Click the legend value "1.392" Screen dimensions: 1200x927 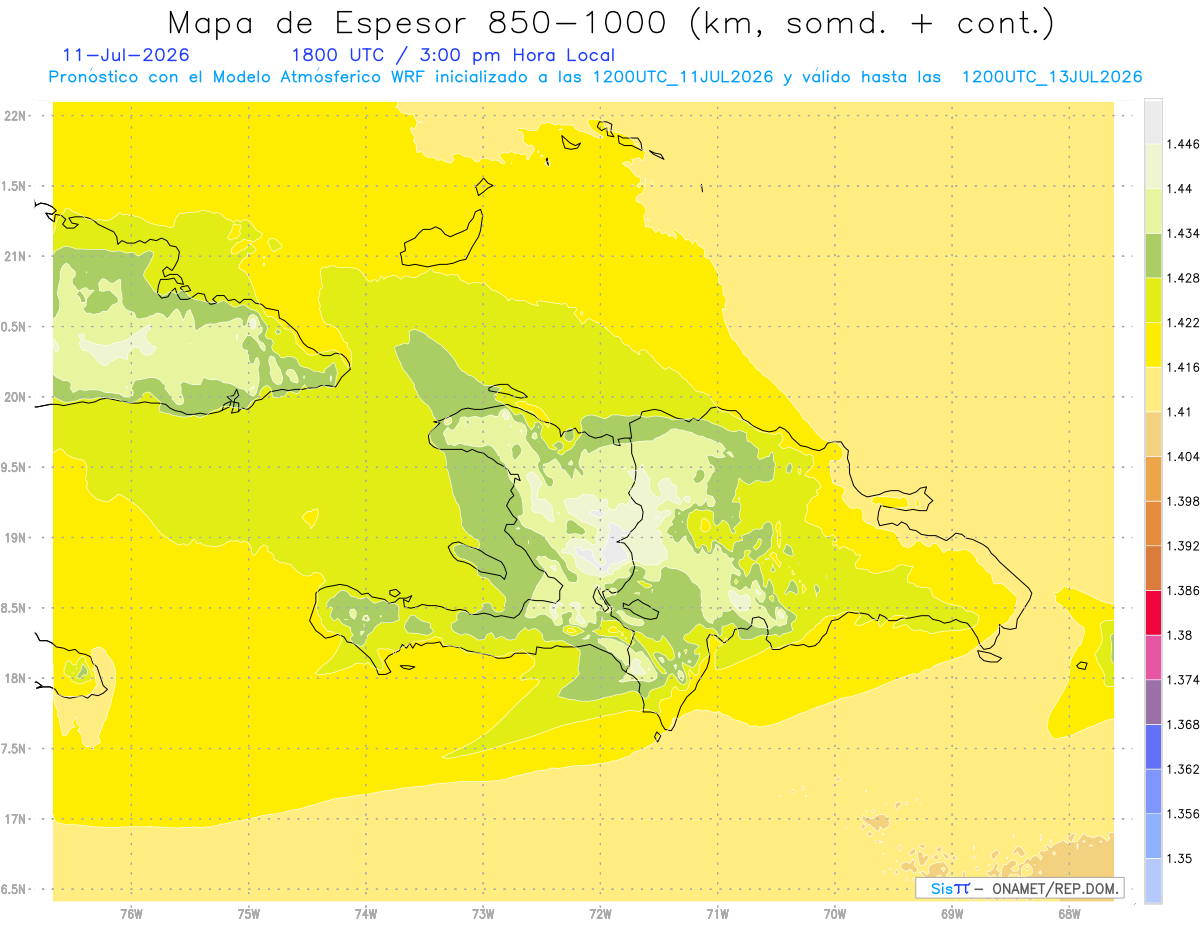[x=1183, y=545]
